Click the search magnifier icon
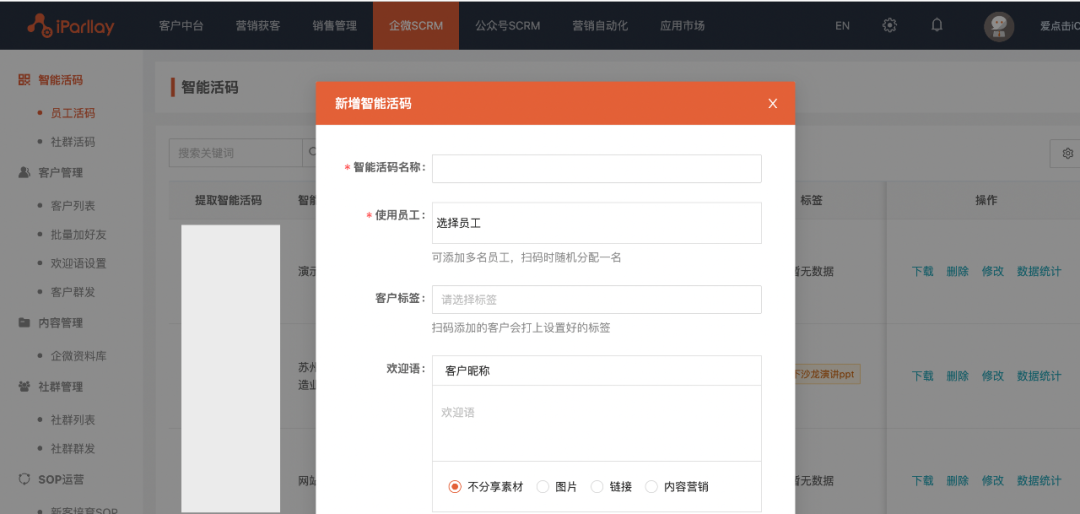 point(311,152)
